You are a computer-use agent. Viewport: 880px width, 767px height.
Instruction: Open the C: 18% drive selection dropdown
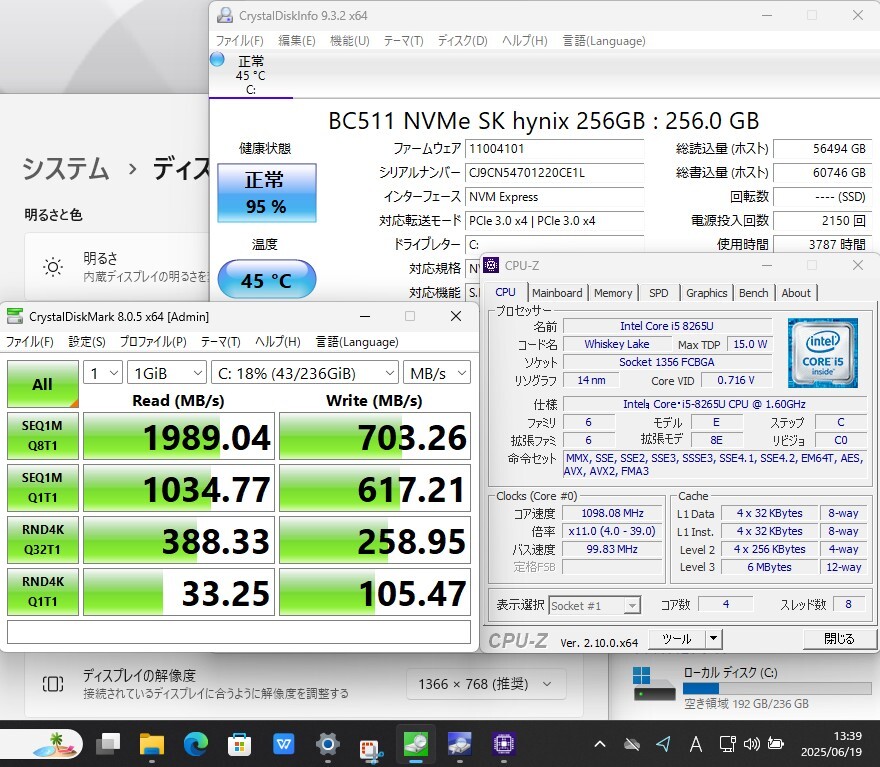click(305, 373)
